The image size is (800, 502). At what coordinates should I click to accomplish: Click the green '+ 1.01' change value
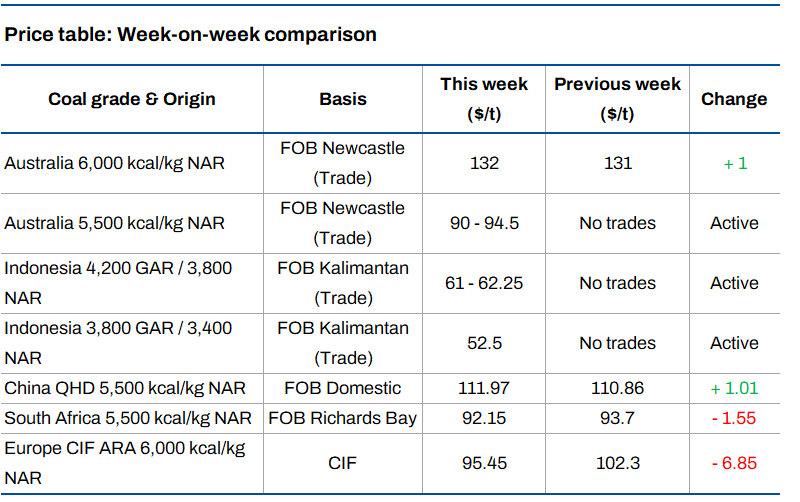[x=734, y=388]
